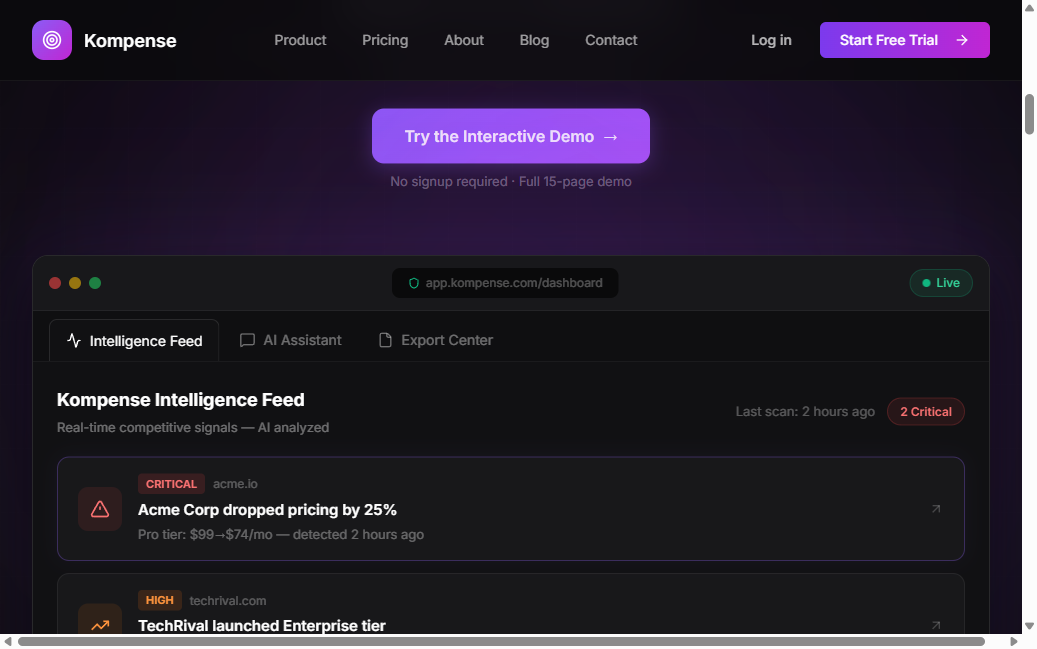
Task: Open Acme Corp alert via its arrow icon
Action: coord(936,509)
